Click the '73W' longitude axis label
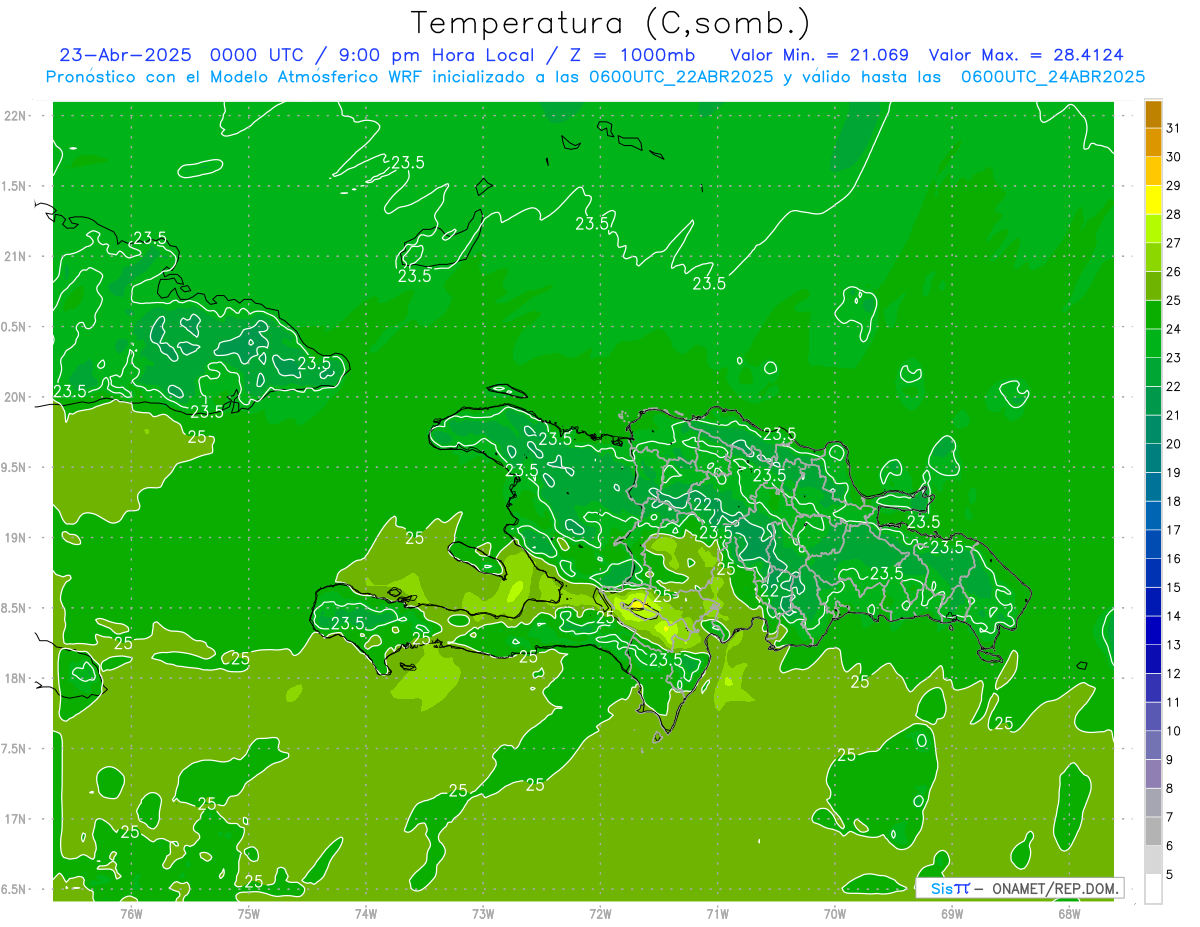The image size is (1200, 927). click(x=483, y=913)
